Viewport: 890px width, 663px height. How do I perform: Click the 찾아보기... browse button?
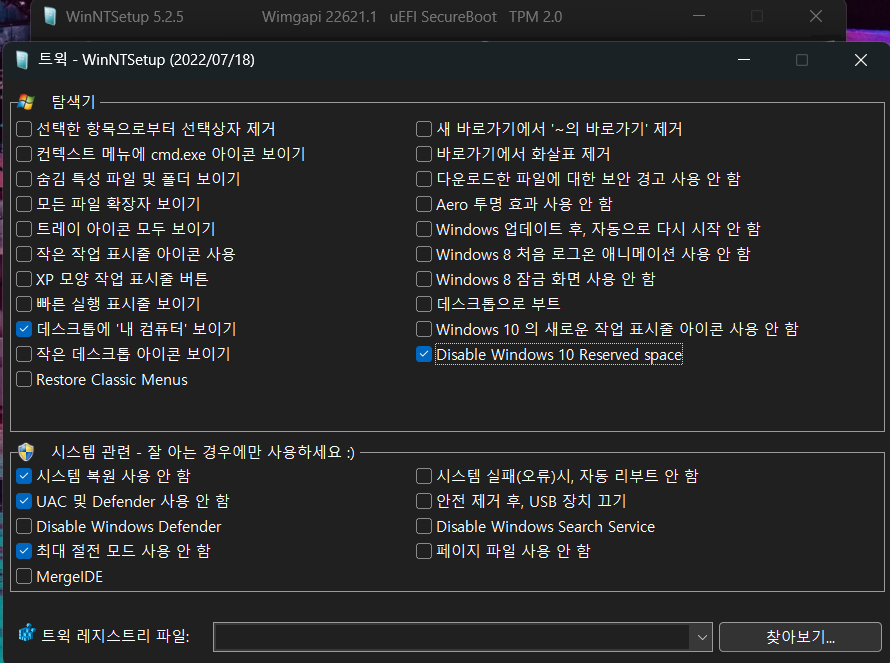tap(800, 637)
